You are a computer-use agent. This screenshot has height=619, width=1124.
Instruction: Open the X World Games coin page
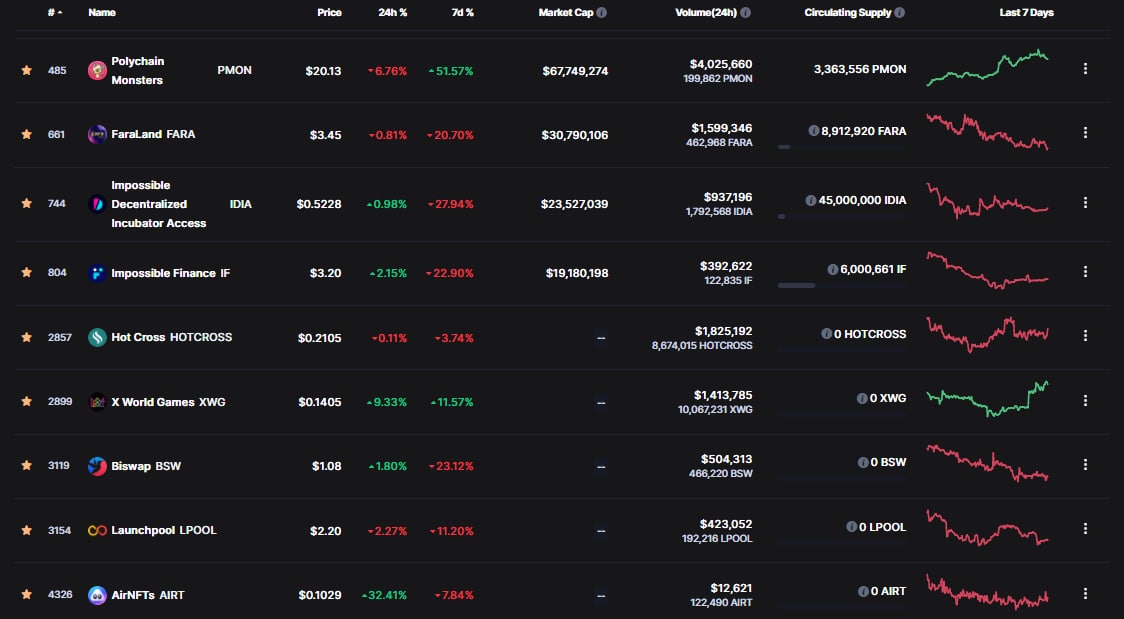click(x=154, y=402)
